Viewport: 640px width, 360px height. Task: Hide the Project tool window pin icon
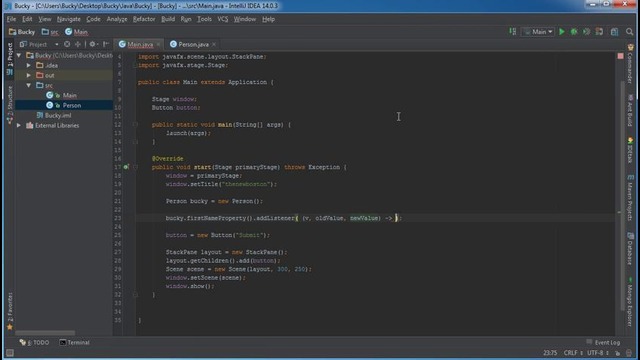106,44
